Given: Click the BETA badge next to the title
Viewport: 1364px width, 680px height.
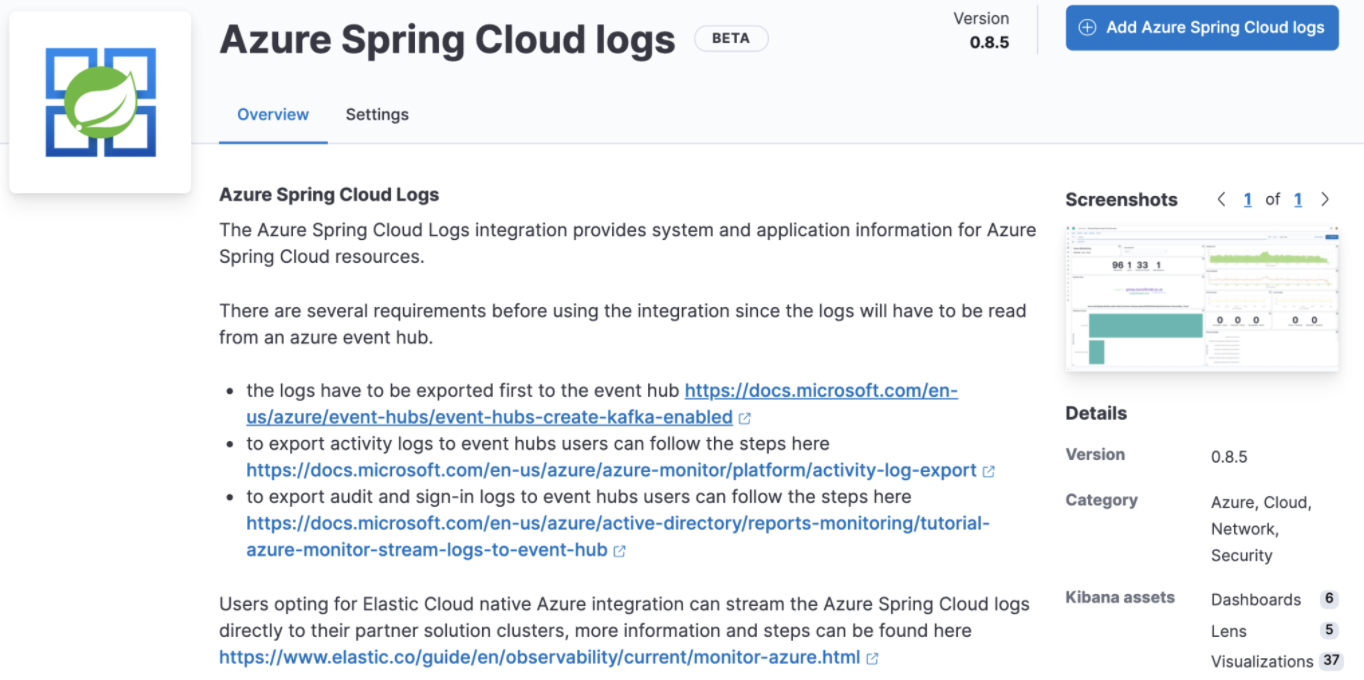Looking at the screenshot, I should coord(731,37).
